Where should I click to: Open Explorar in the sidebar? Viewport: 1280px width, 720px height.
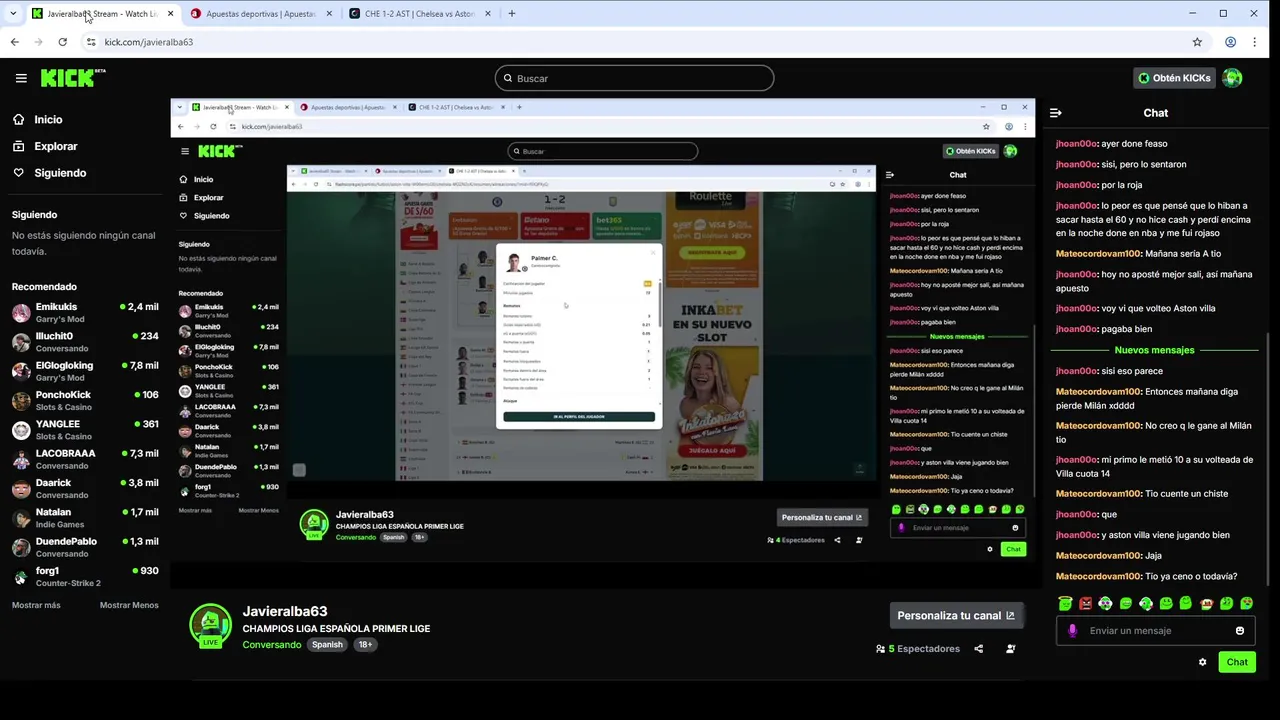tap(45, 146)
